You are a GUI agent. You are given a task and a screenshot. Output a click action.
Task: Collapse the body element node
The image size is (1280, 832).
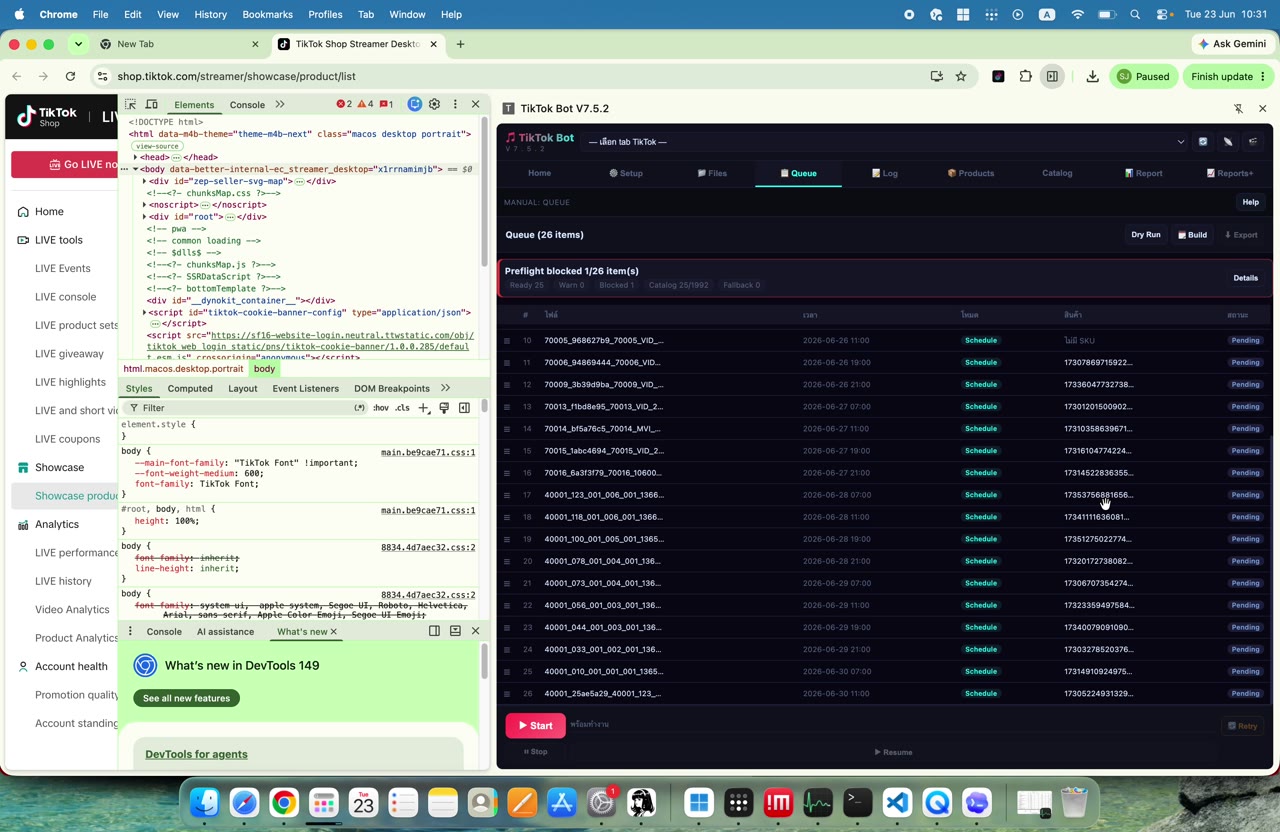(x=136, y=169)
